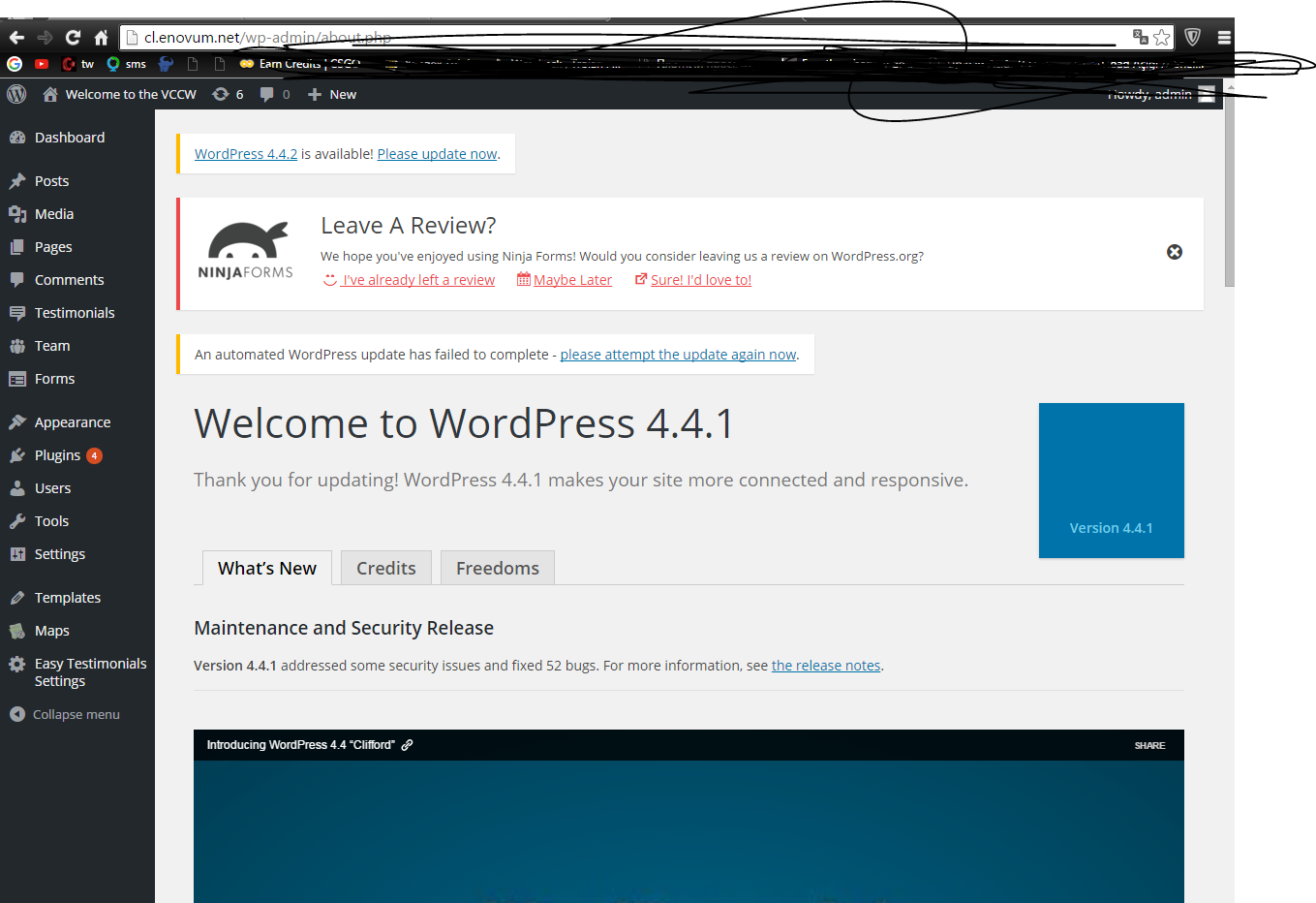Open the 'tw' bookmark
Image resolution: width=1316 pixels, height=903 pixels.
(x=78, y=64)
